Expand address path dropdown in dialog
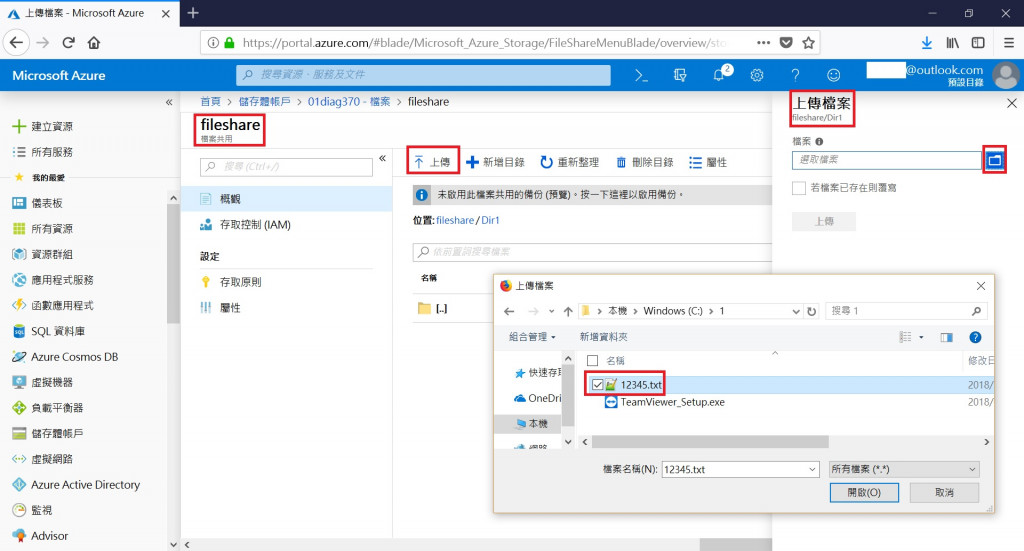Image resolution: width=1024 pixels, height=551 pixels. pyautogui.click(x=795, y=311)
